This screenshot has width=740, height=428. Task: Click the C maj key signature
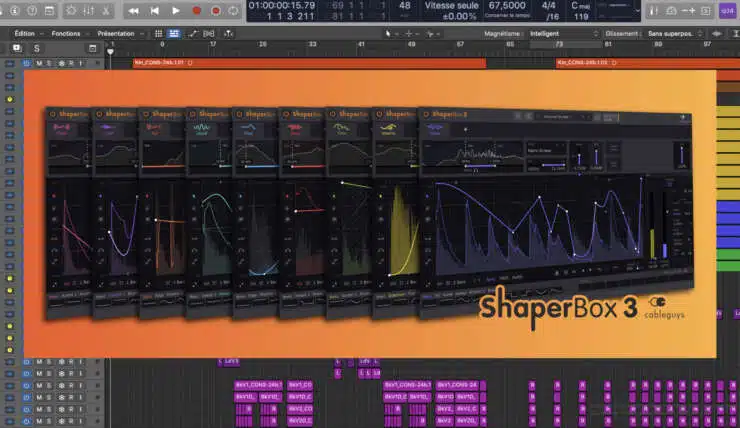pyautogui.click(x=580, y=6)
